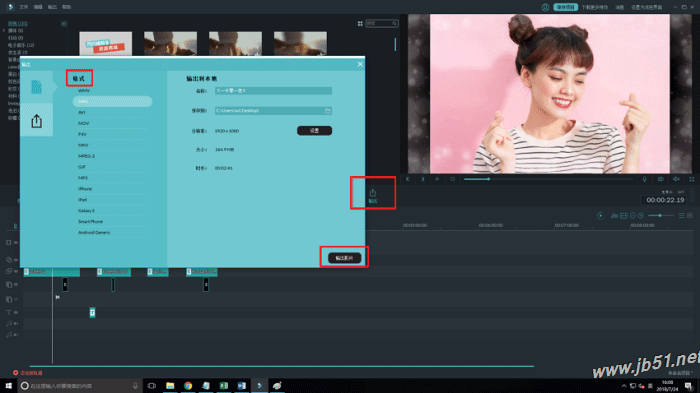Add a new track at the bottom left
Viewport: 700px width, 393px height.
[28, 372]
